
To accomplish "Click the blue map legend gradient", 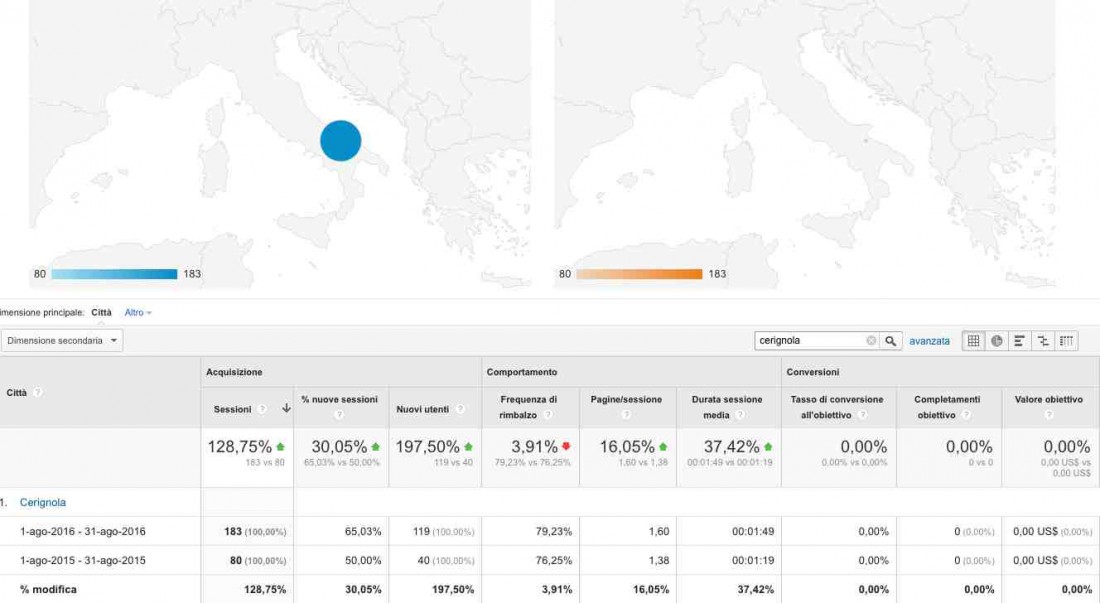I will pyautogui.click(x=114, y=274).
